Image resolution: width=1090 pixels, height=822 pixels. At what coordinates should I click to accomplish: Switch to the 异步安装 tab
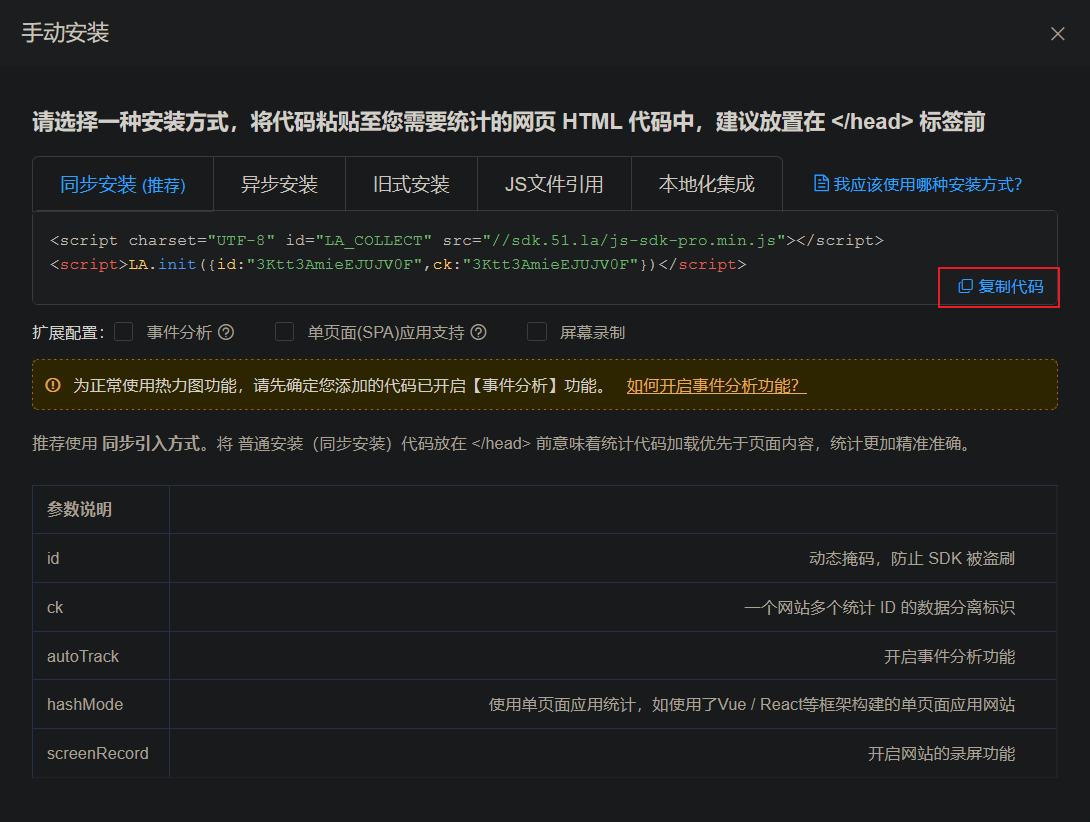coord(279,184)
